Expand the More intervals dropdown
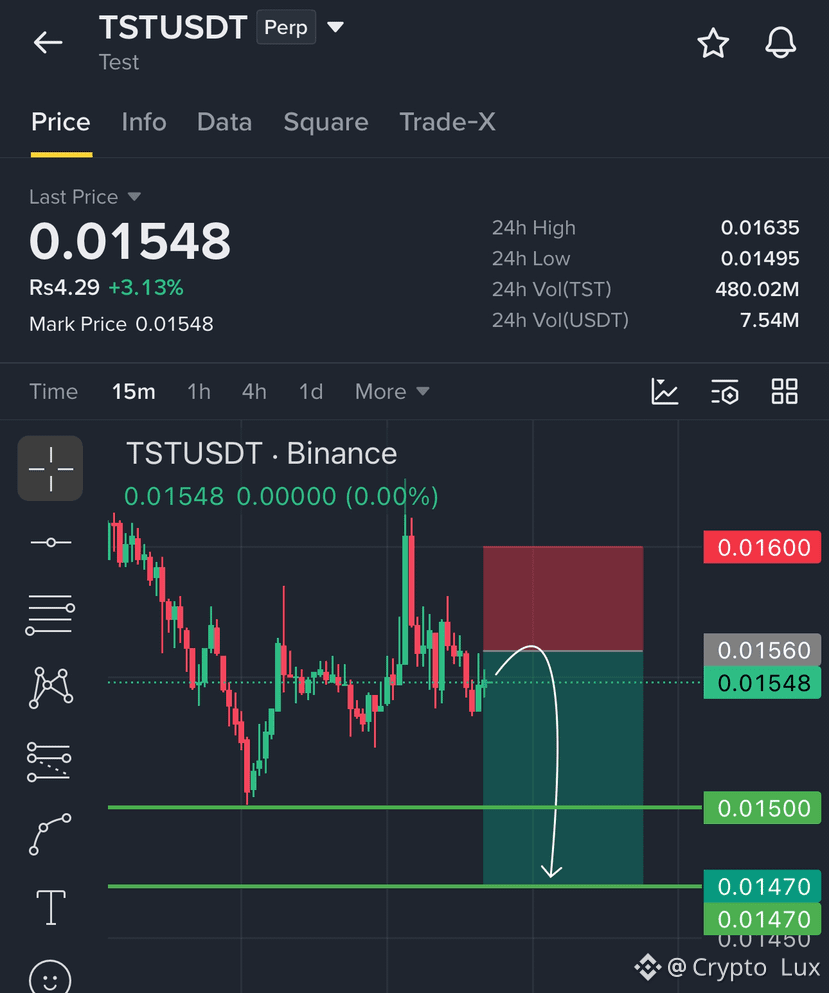The width and height of the screenshot is (829, 993). 392,391
